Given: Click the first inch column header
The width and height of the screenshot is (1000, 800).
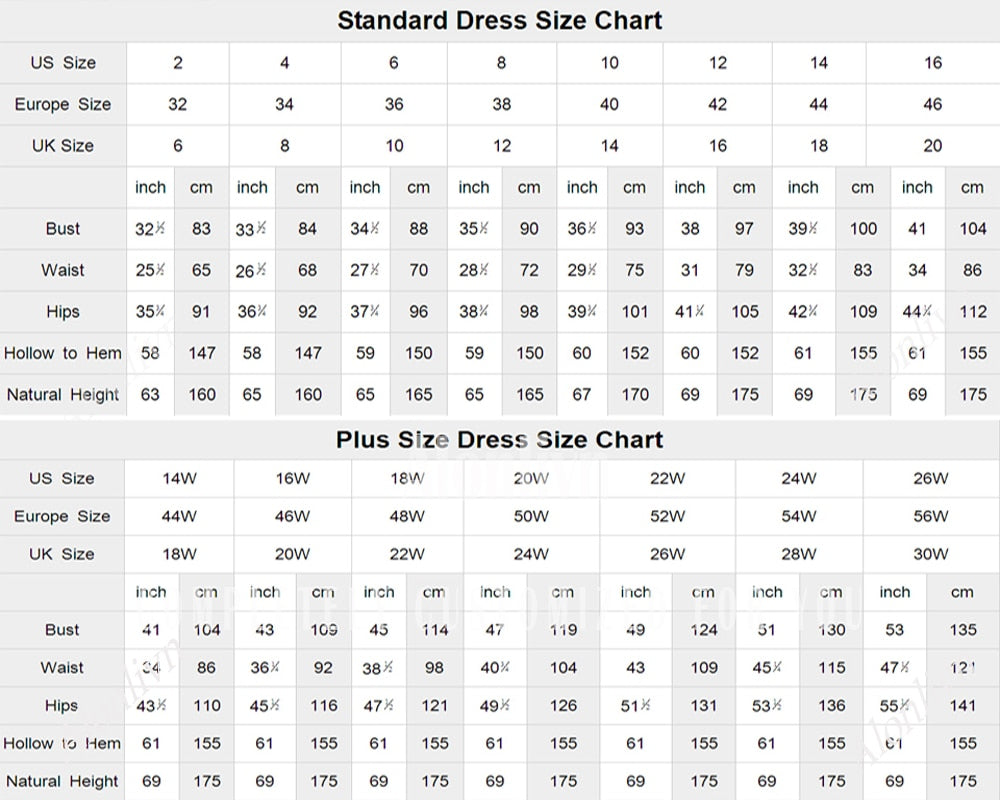Looking at the screenshot, I should [x=150, y=187].
